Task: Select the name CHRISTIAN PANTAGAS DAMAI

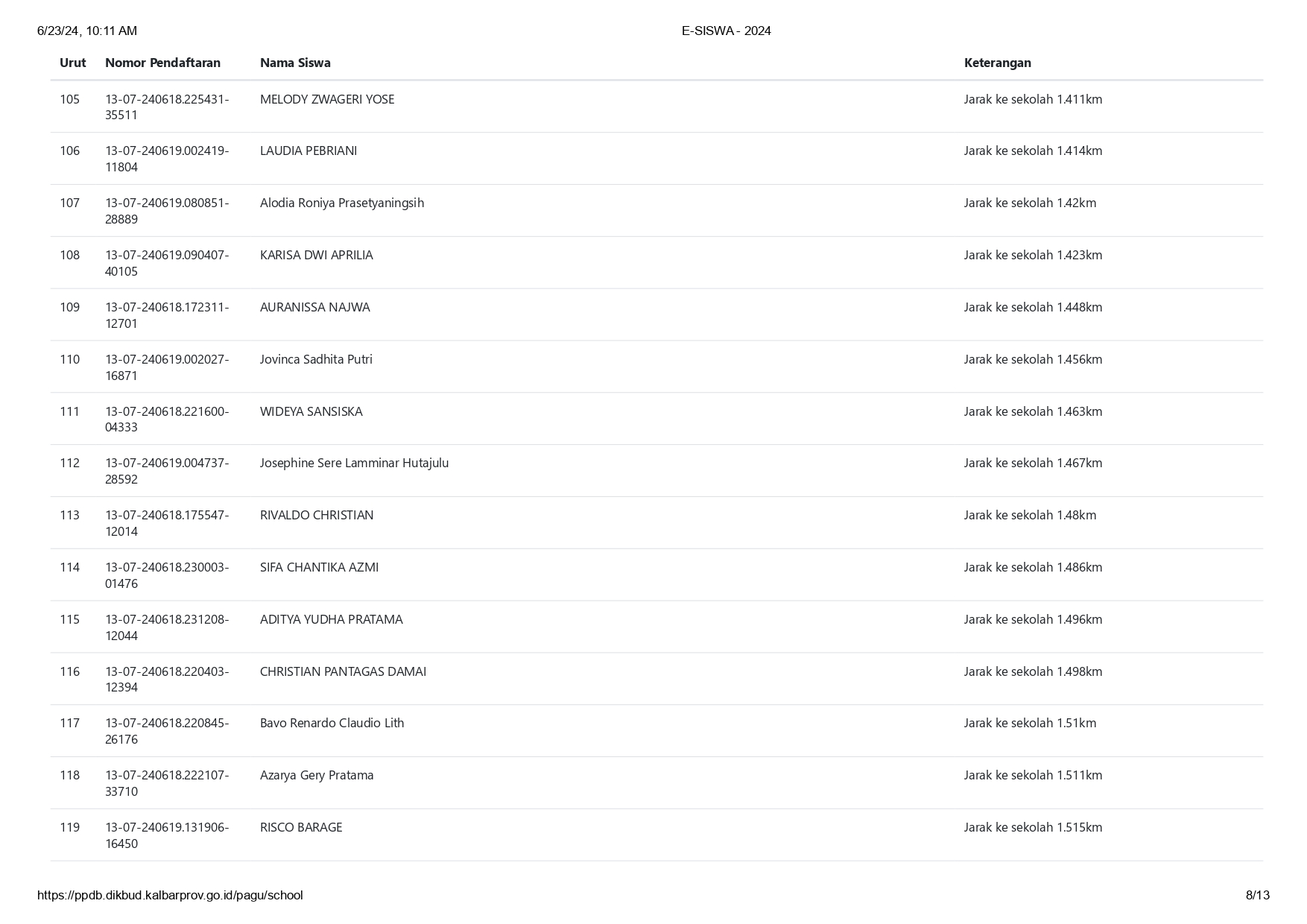Action: (344, 671)
